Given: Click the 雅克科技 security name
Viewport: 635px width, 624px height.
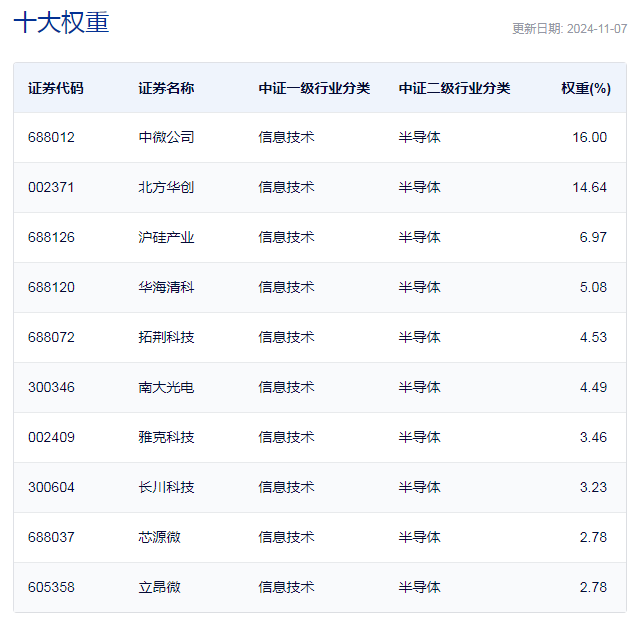Looking at the screenshot, I should [x=166, y=437].
